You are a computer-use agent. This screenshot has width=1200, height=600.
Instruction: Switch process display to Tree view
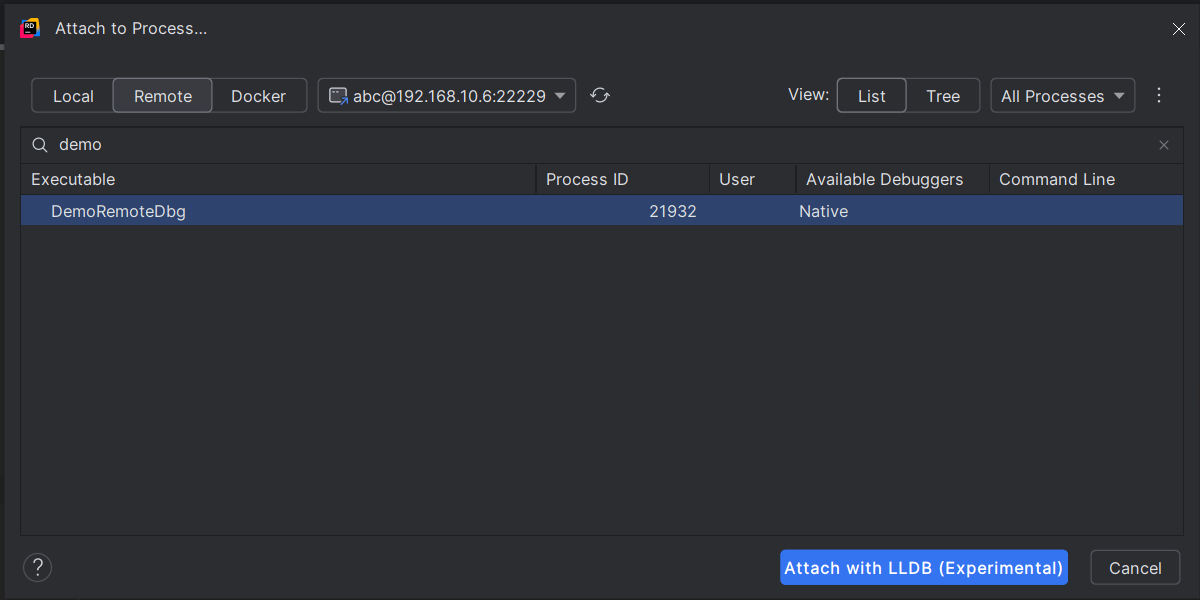(943, 95)
